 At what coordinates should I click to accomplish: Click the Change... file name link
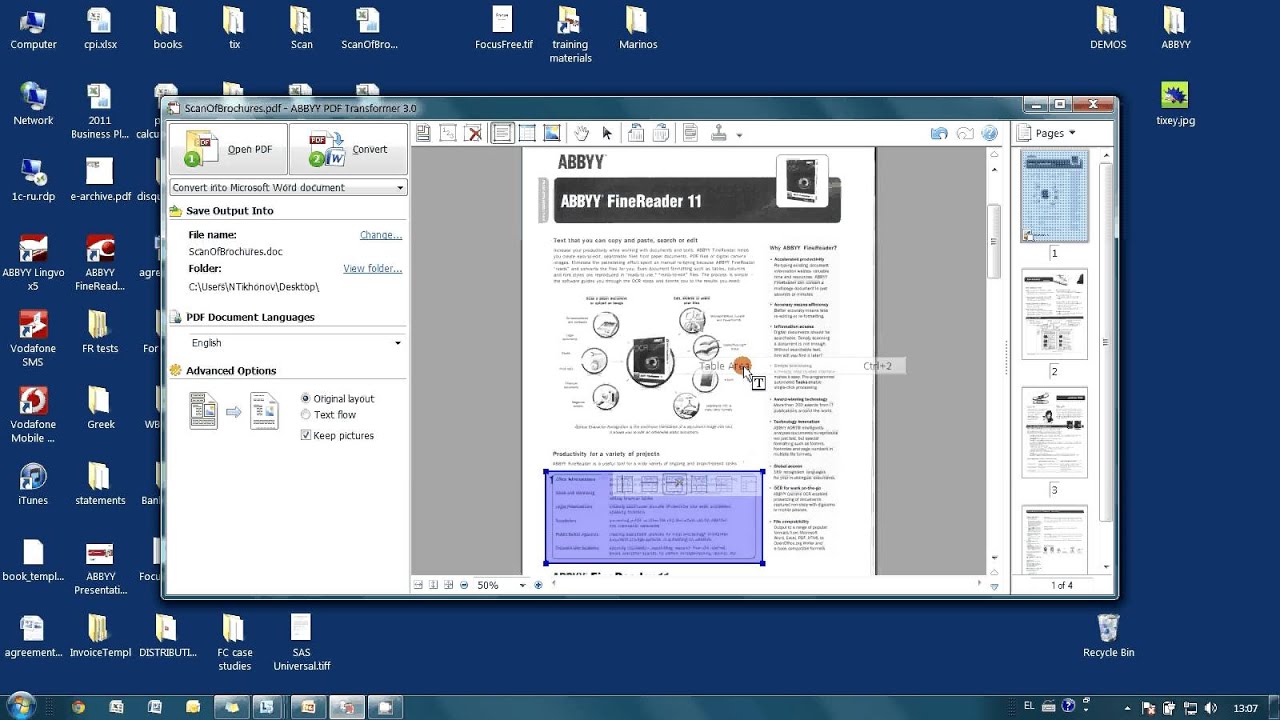click(381, 235)
